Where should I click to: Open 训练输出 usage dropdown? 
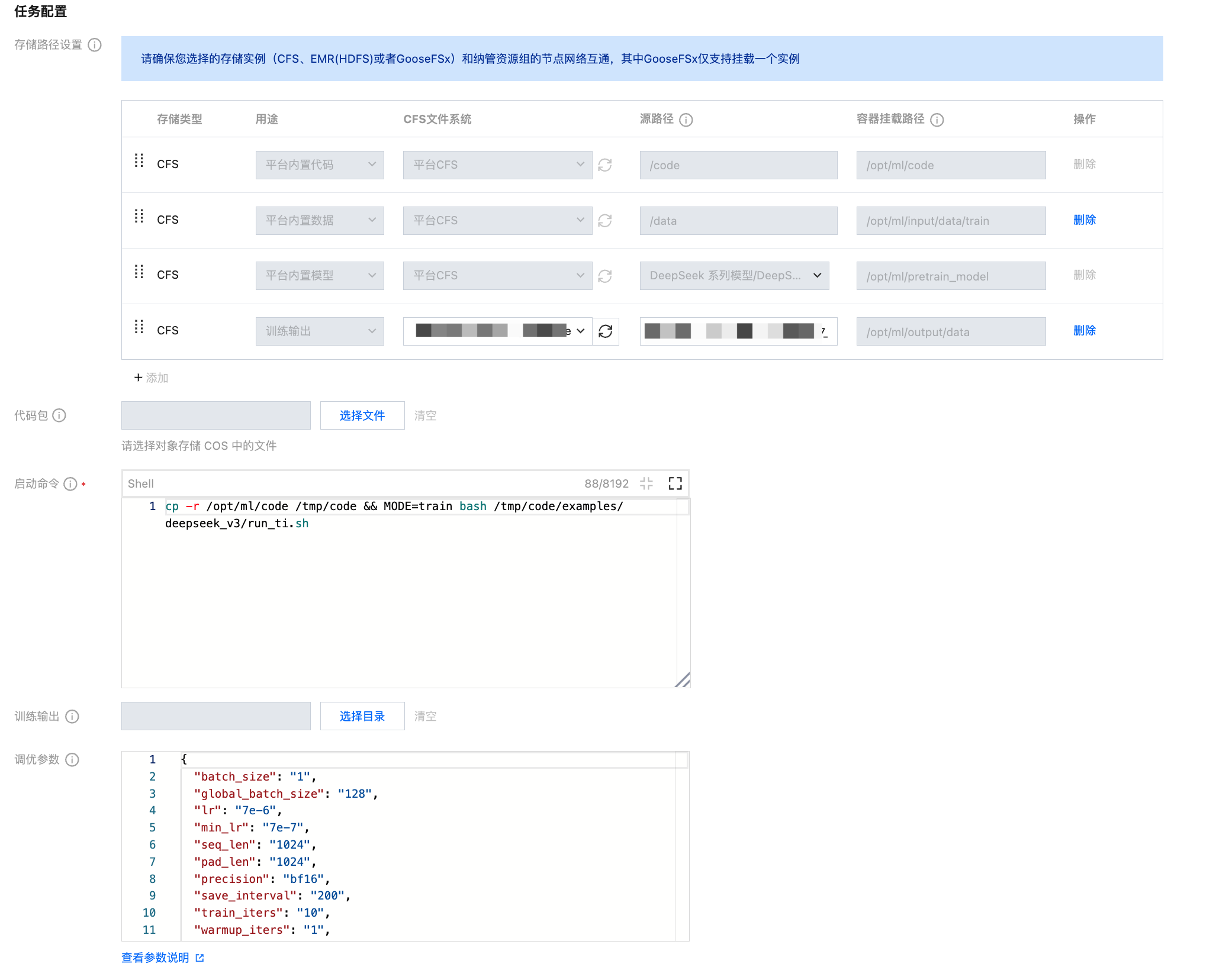coord(320,331)
